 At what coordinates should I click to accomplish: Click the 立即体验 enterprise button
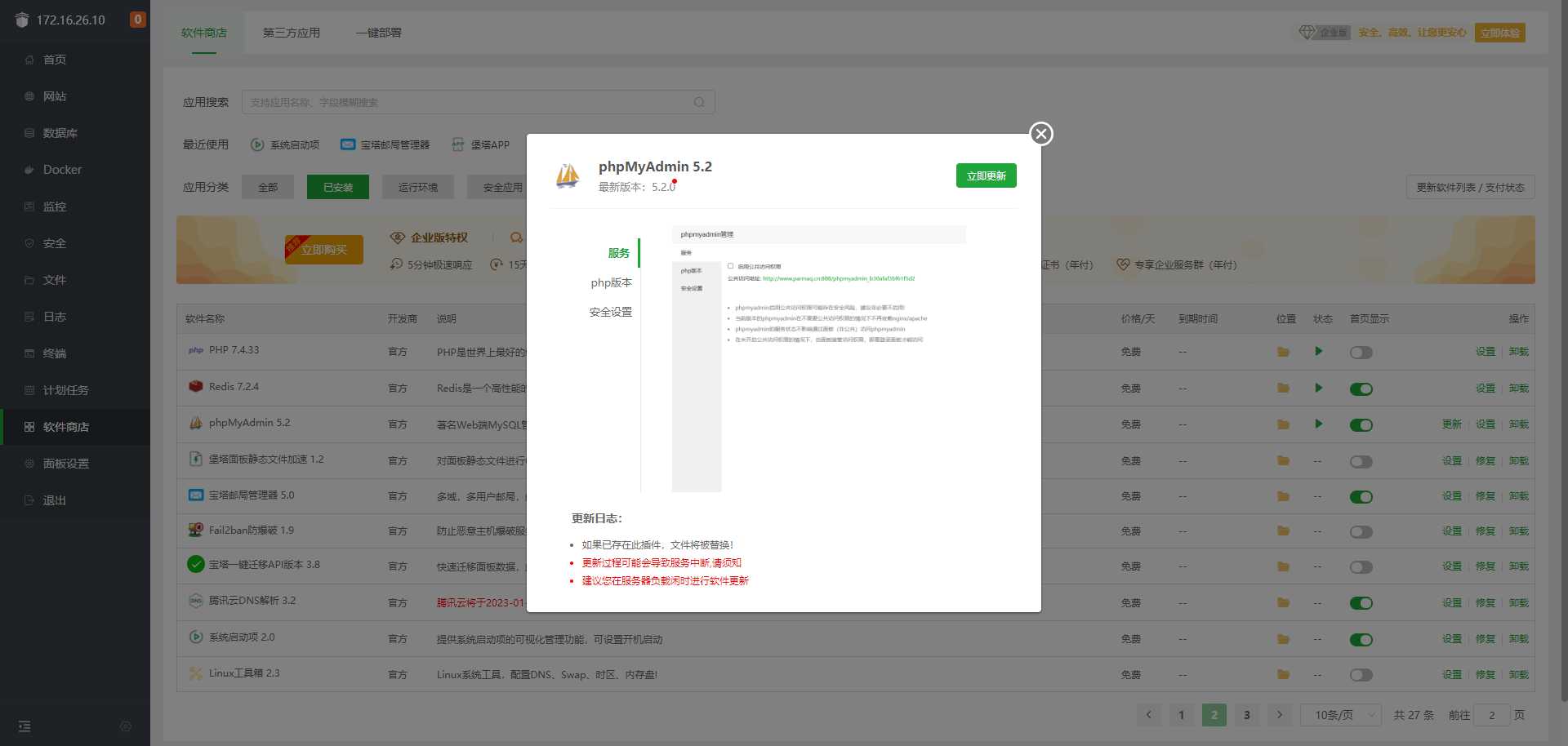click(1499, 33)
